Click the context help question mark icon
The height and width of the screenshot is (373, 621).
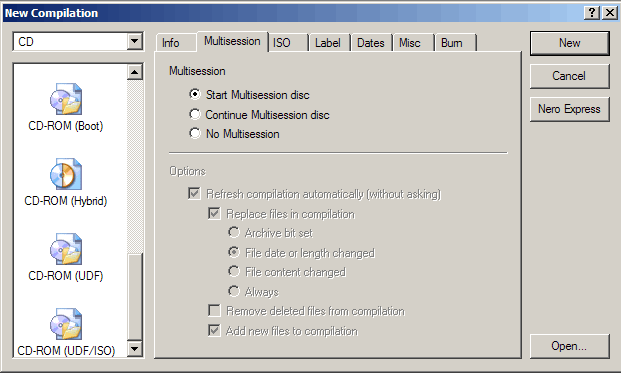click(592, 13)
